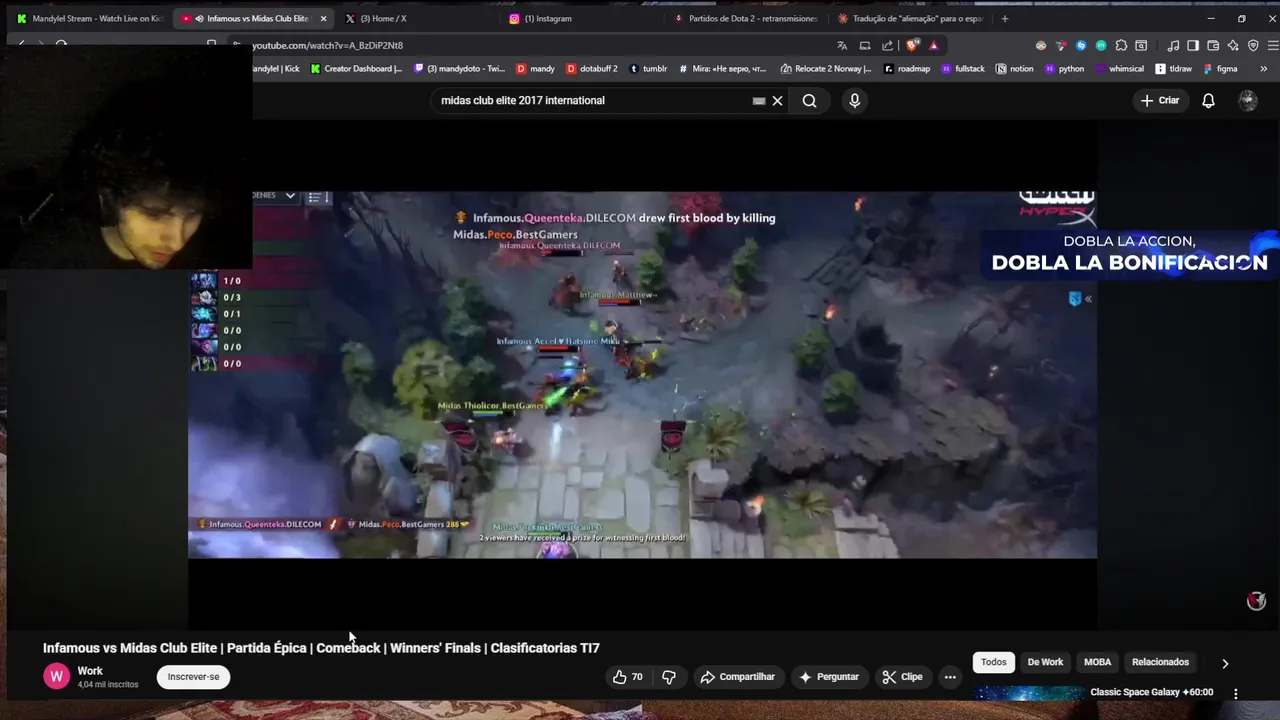This screenshot has width=1280, height=720.
Task: Open the tldraw bookmark
Action: (1173, 69)
